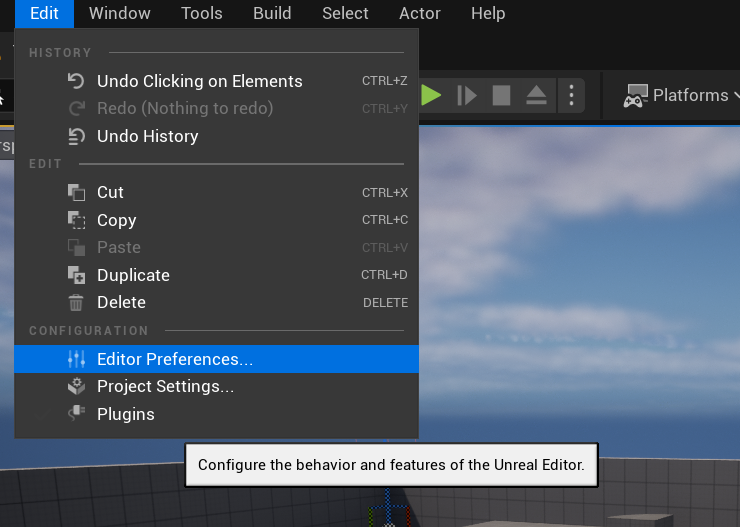Open the Actor menu
The image size is (740, 527).
(420, 13)
